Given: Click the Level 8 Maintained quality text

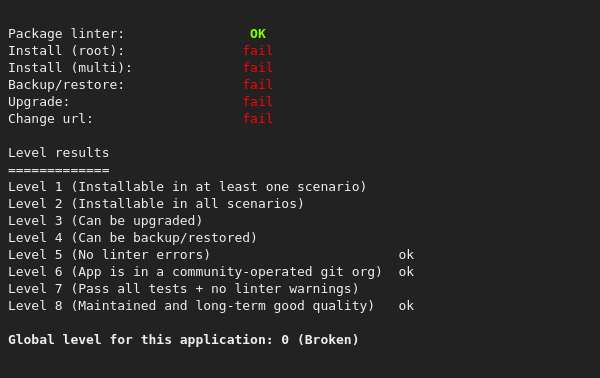Looking at the screenshot, I should (x=191, y=306).
